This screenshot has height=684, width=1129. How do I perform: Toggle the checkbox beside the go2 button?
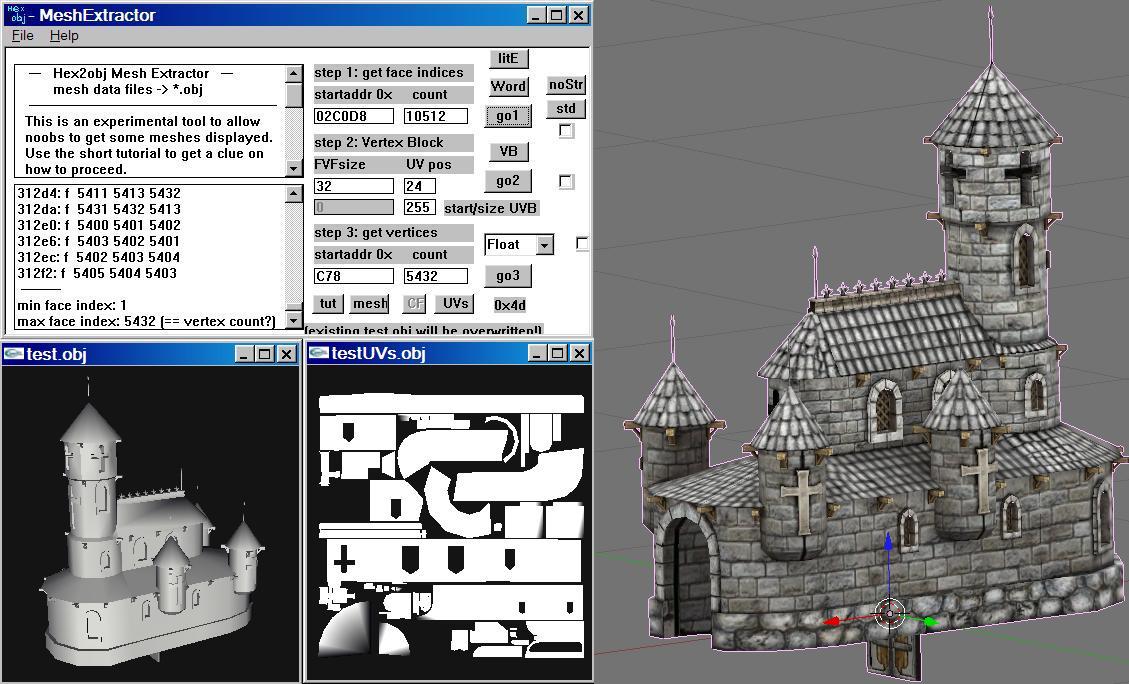click(x=567, y=181)
